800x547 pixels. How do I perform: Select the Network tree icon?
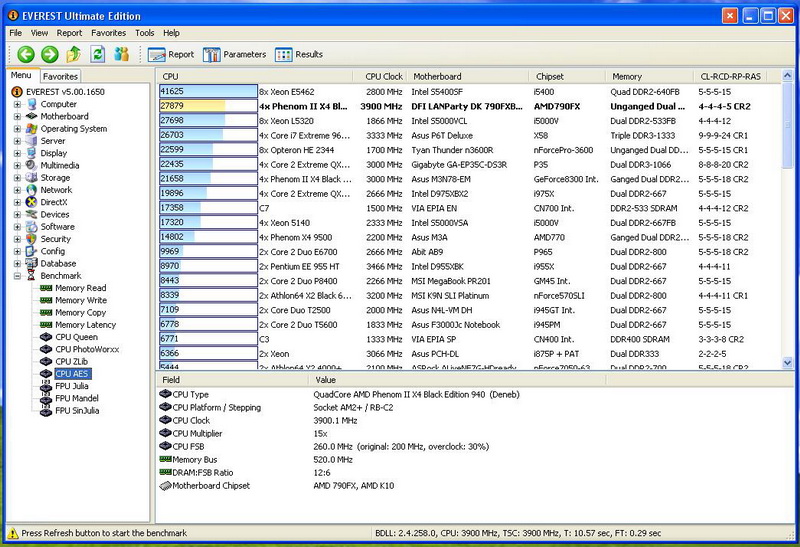32,190
